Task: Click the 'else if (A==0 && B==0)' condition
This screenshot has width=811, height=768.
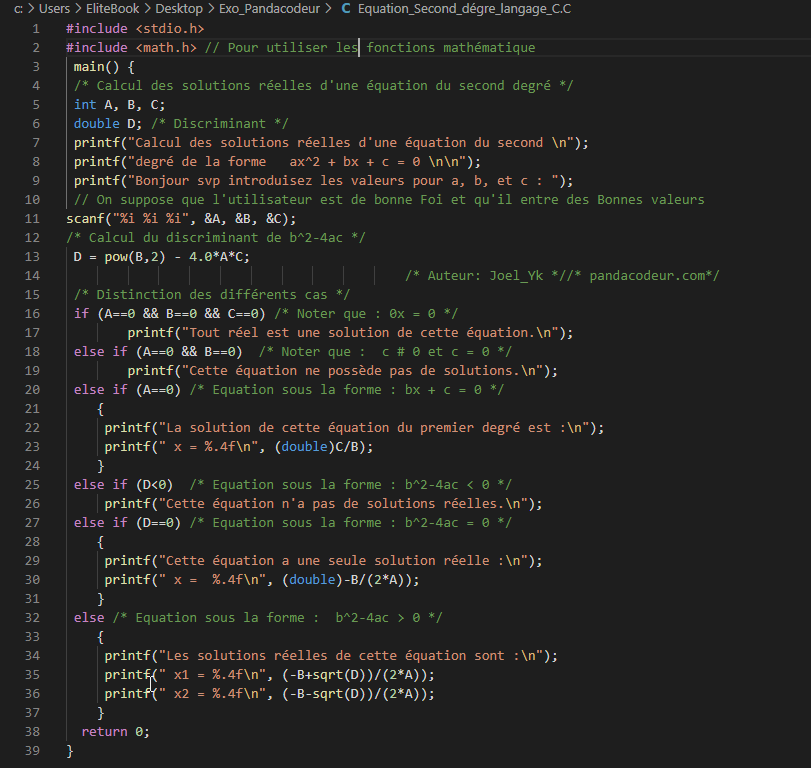Action: 158,352
